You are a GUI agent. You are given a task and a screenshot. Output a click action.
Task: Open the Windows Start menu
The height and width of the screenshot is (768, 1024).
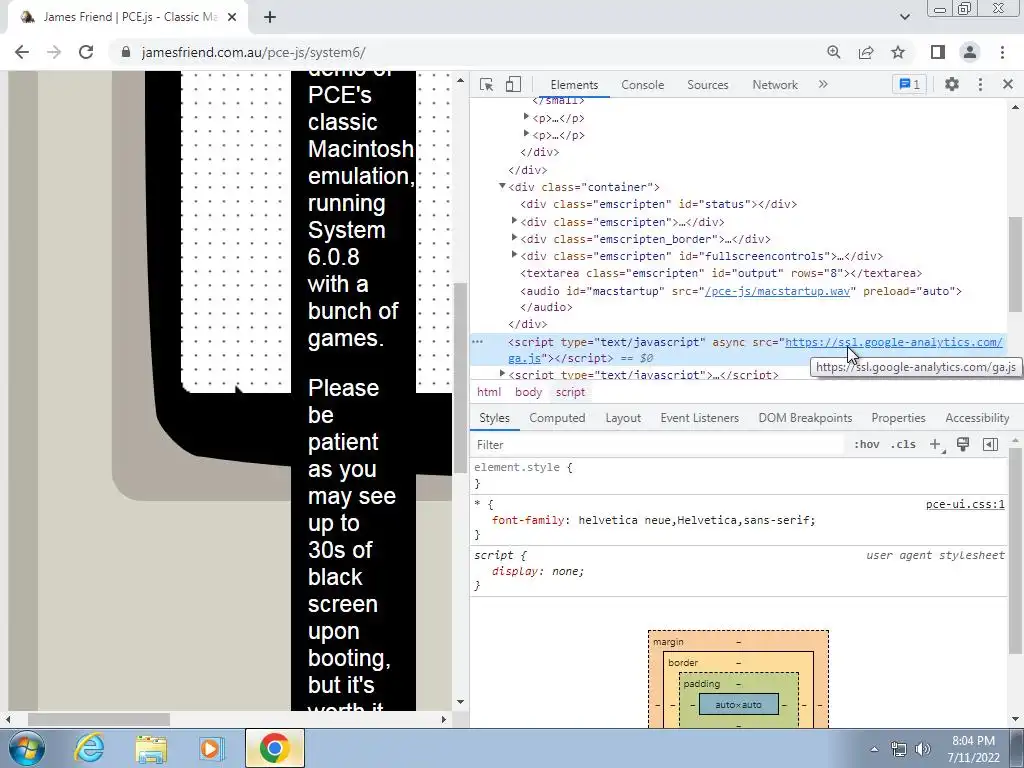click(x=26, y=748)
